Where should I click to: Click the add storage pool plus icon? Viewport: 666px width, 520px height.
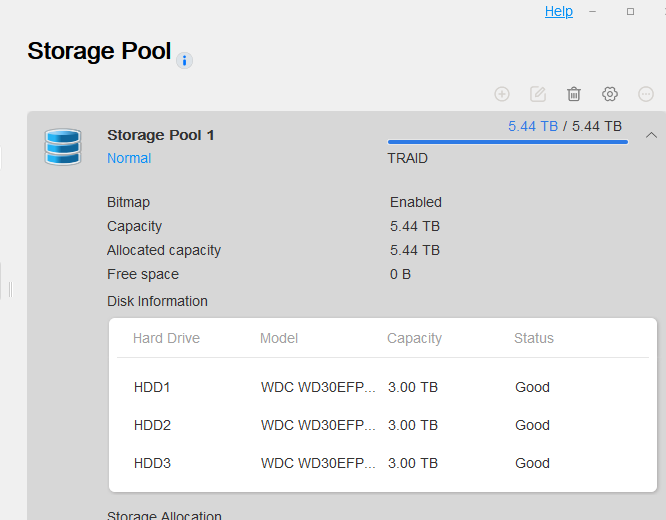[x=502, y=94]
